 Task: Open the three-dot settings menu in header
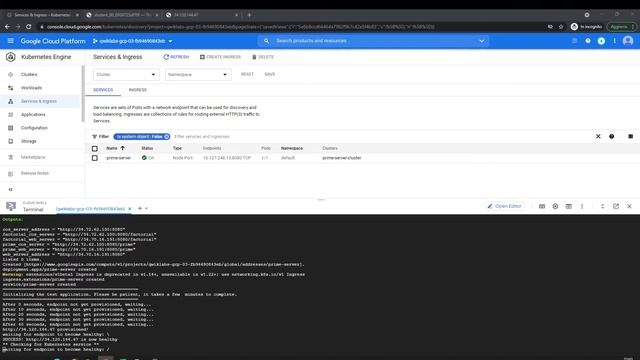click(614, 41)
